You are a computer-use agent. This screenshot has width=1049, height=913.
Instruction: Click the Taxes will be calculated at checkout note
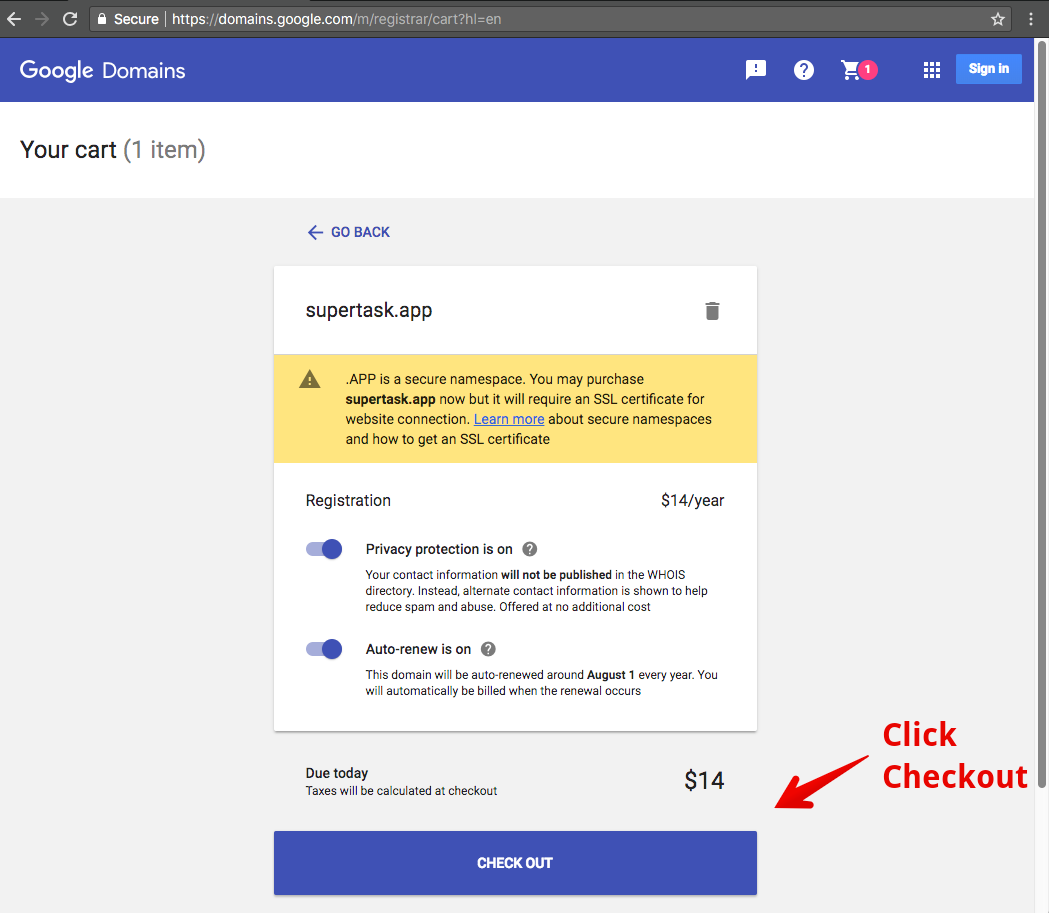pyautogui.click(x=401, y=791)
